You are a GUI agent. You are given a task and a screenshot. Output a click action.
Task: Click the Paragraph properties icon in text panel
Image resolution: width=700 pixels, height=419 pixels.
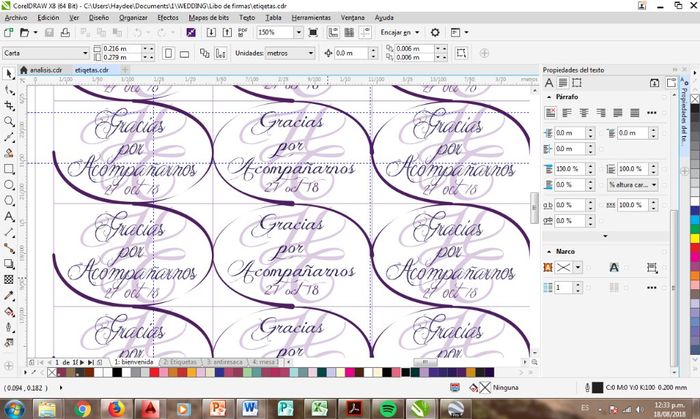[x=562, y=81]
